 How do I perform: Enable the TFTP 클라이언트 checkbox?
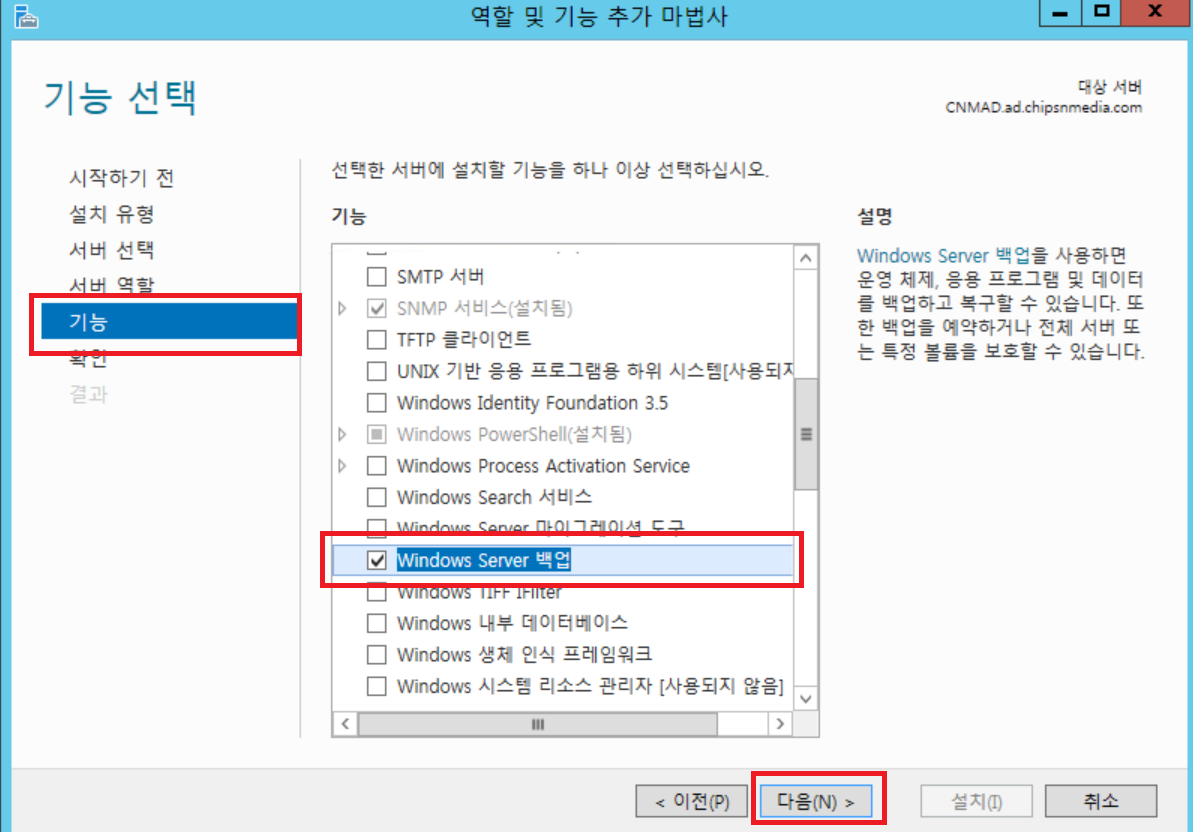[x=377, y=339]
